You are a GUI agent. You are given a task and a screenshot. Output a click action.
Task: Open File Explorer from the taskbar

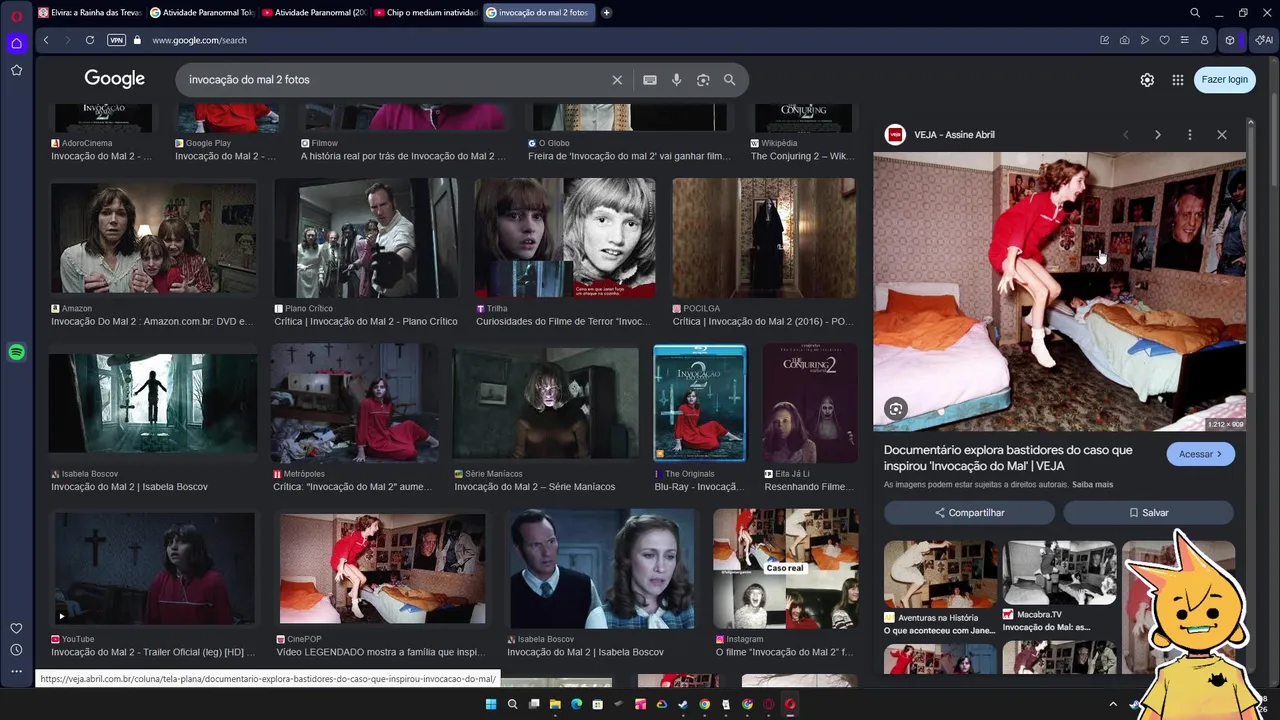[x=555, y=704]
